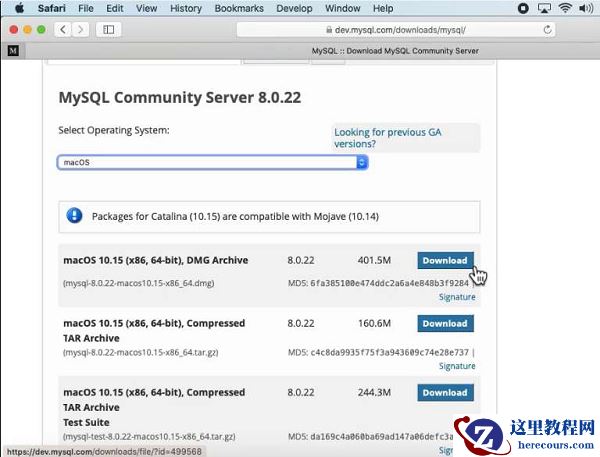Open the volume control icon
The height and width of the screenshot is (457, 600).
pos(586,8)
